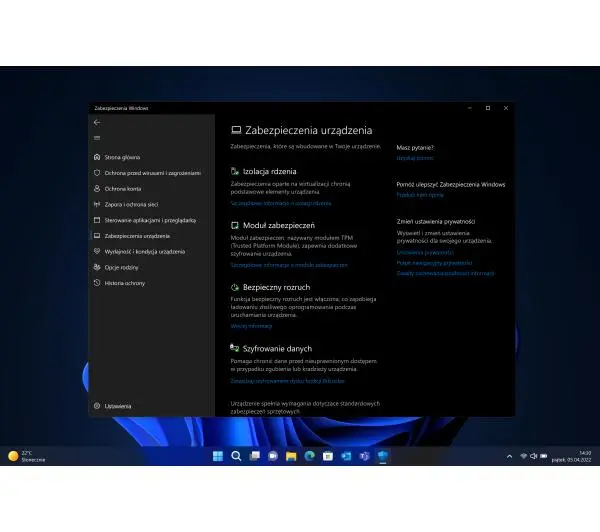600x532 pixels.
Task: Click the Bezpieczny rozruch power icon
Action: [x=235, y=287]
